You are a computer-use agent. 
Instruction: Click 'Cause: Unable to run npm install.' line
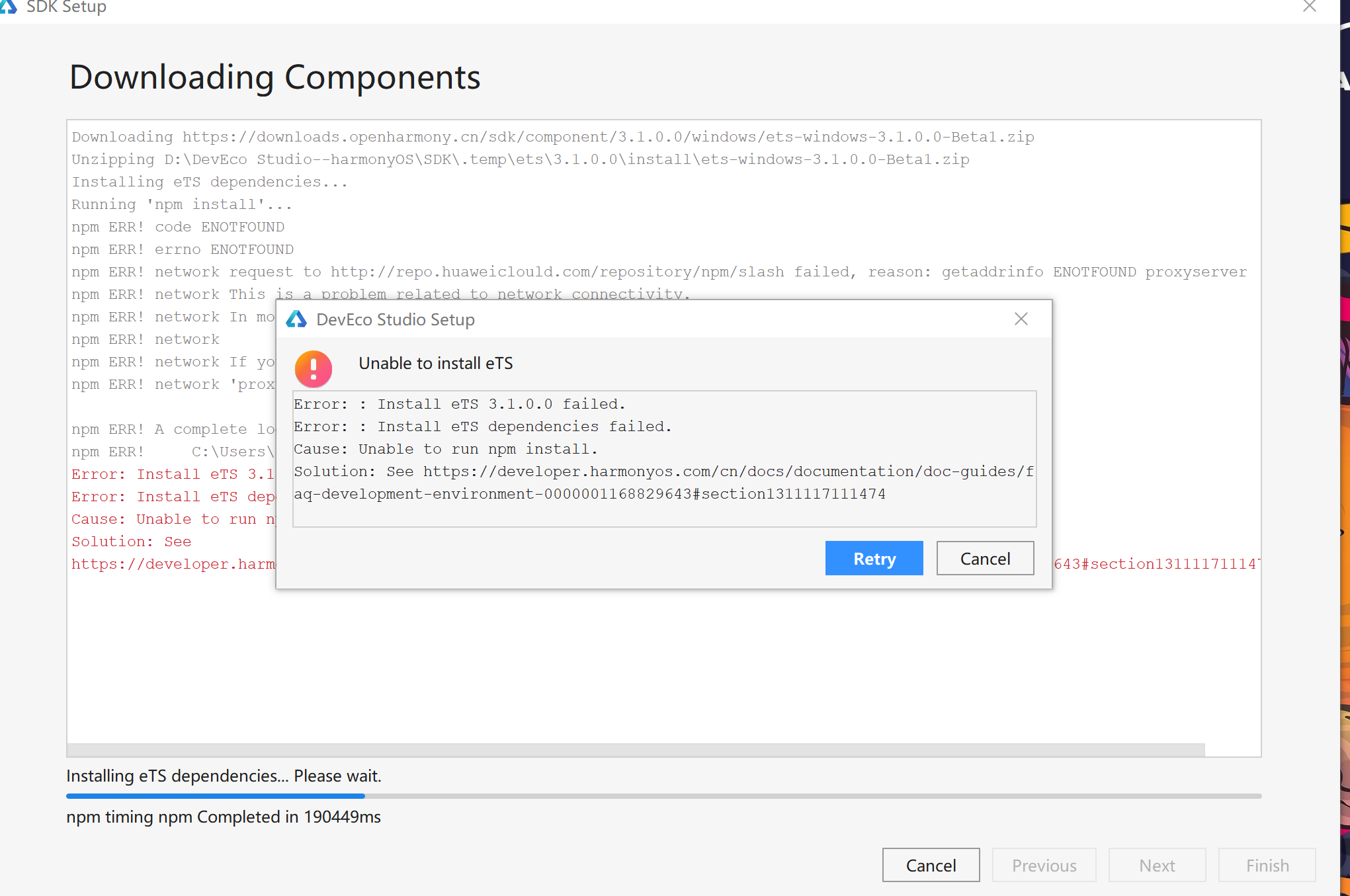[x=446, y=449]
